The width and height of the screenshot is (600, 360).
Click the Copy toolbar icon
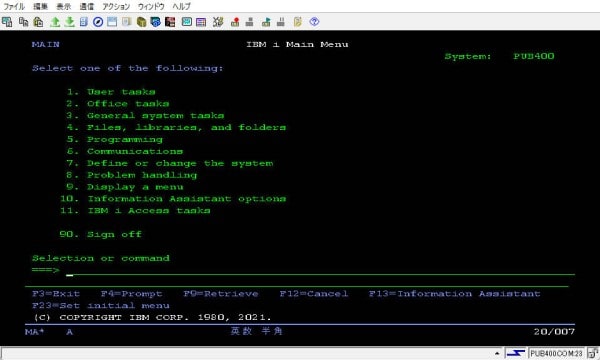click(24, 22)
